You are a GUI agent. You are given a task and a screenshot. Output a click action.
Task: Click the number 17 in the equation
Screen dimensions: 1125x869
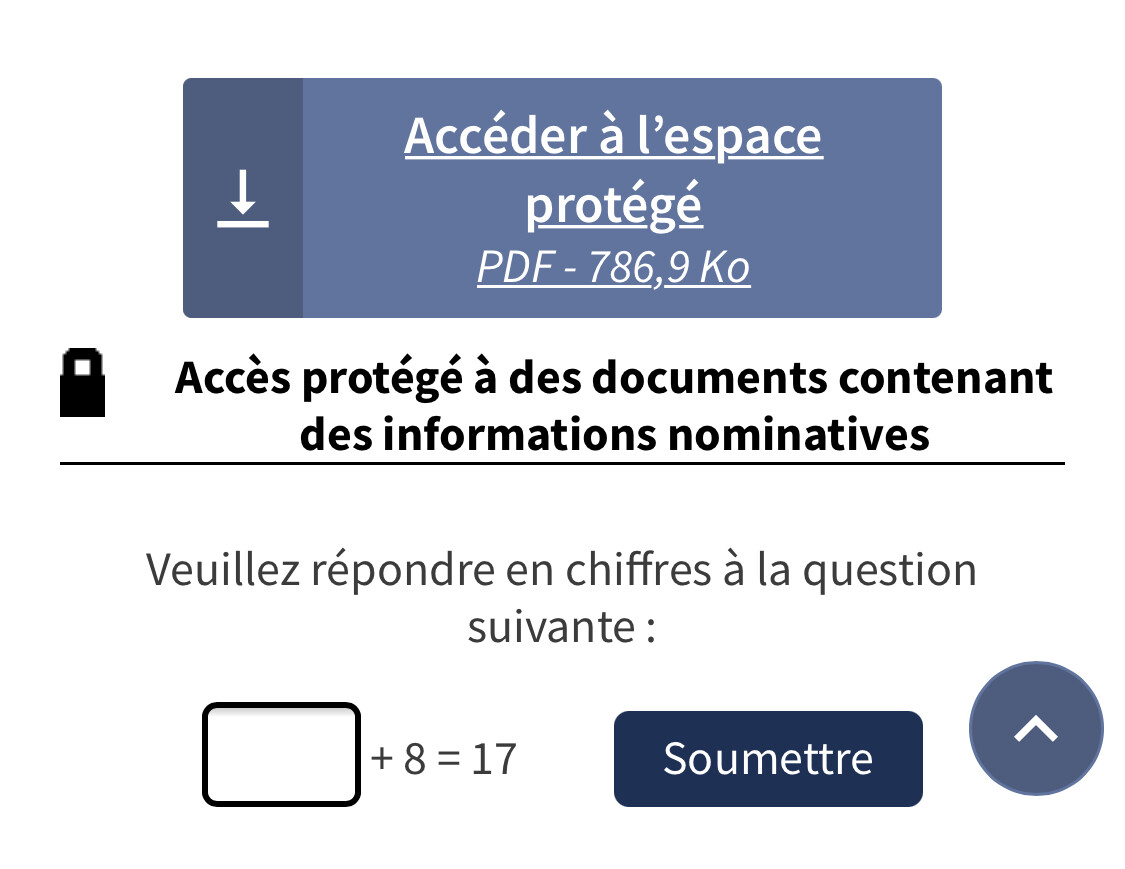pyautogui.click(x=494, y=759)
